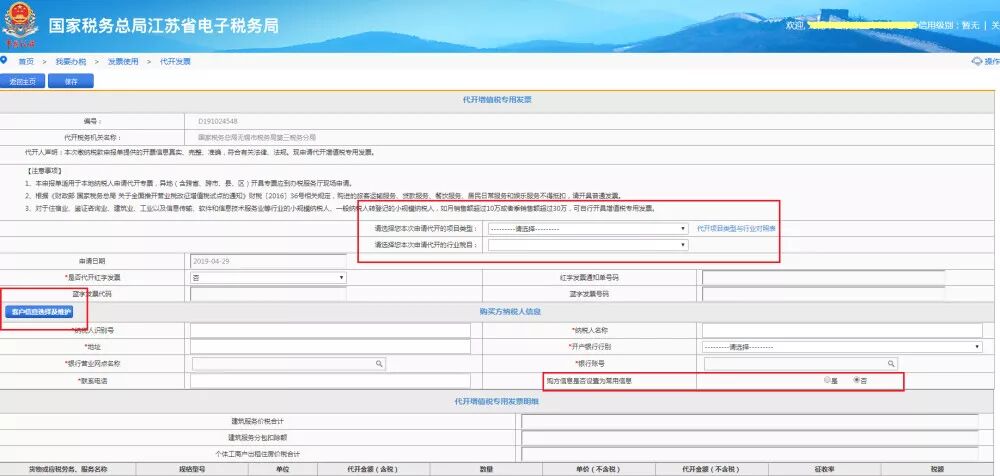Click the 数量 column header
The image size is (1000, 476).
pyautogui.click(x=485, y=470)
